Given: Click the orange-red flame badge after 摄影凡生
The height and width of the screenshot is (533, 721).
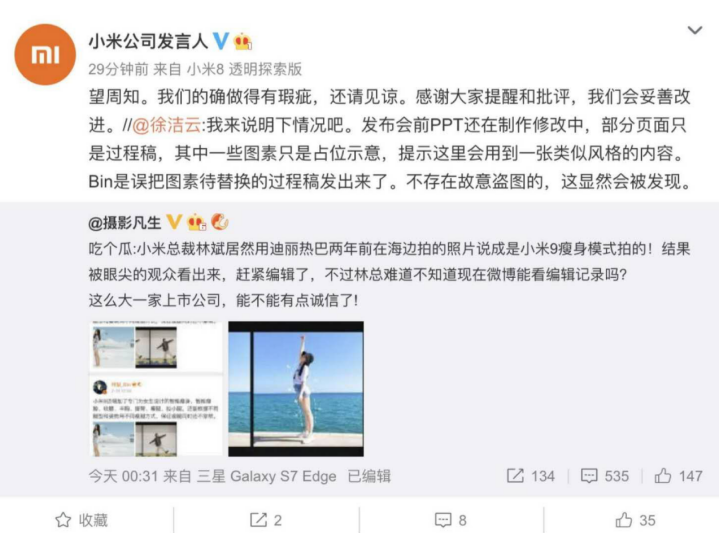Looking at the screenshot, I should 220,222.
